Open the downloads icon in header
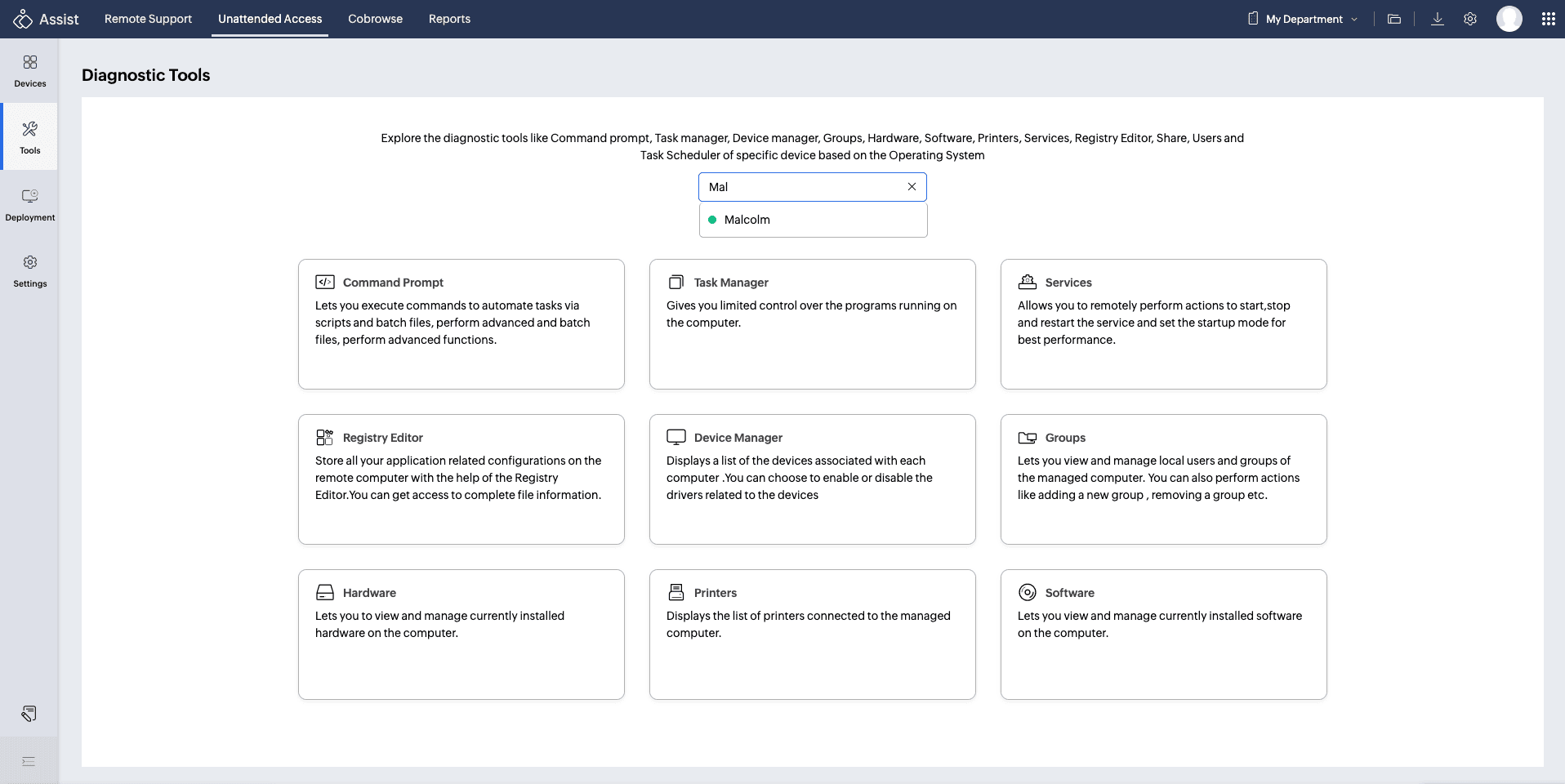The image size is (1565, 784). pyautogui.click(x=1437, y=19)
